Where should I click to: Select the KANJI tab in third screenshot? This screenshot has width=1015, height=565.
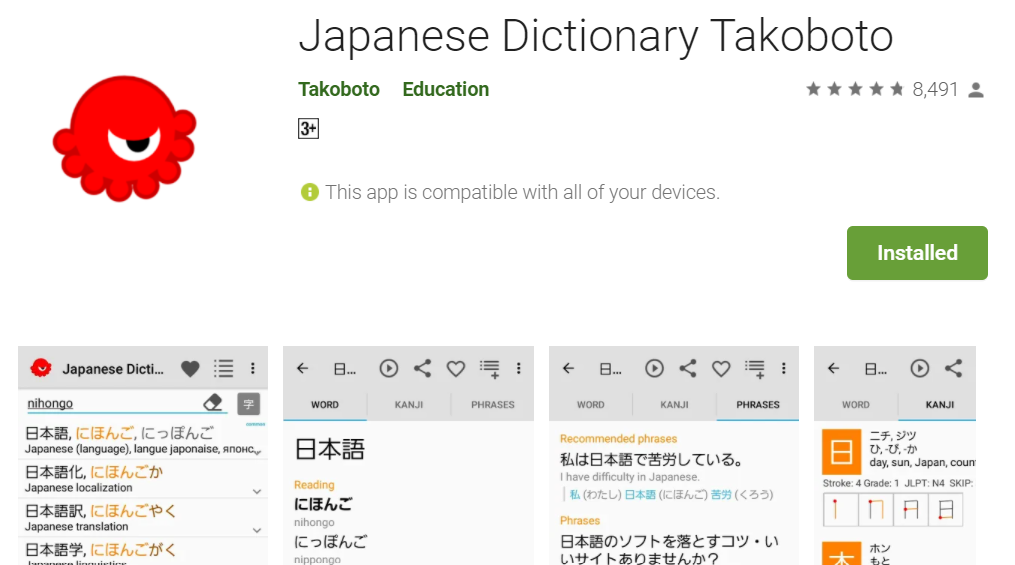(x=675, y=404)
